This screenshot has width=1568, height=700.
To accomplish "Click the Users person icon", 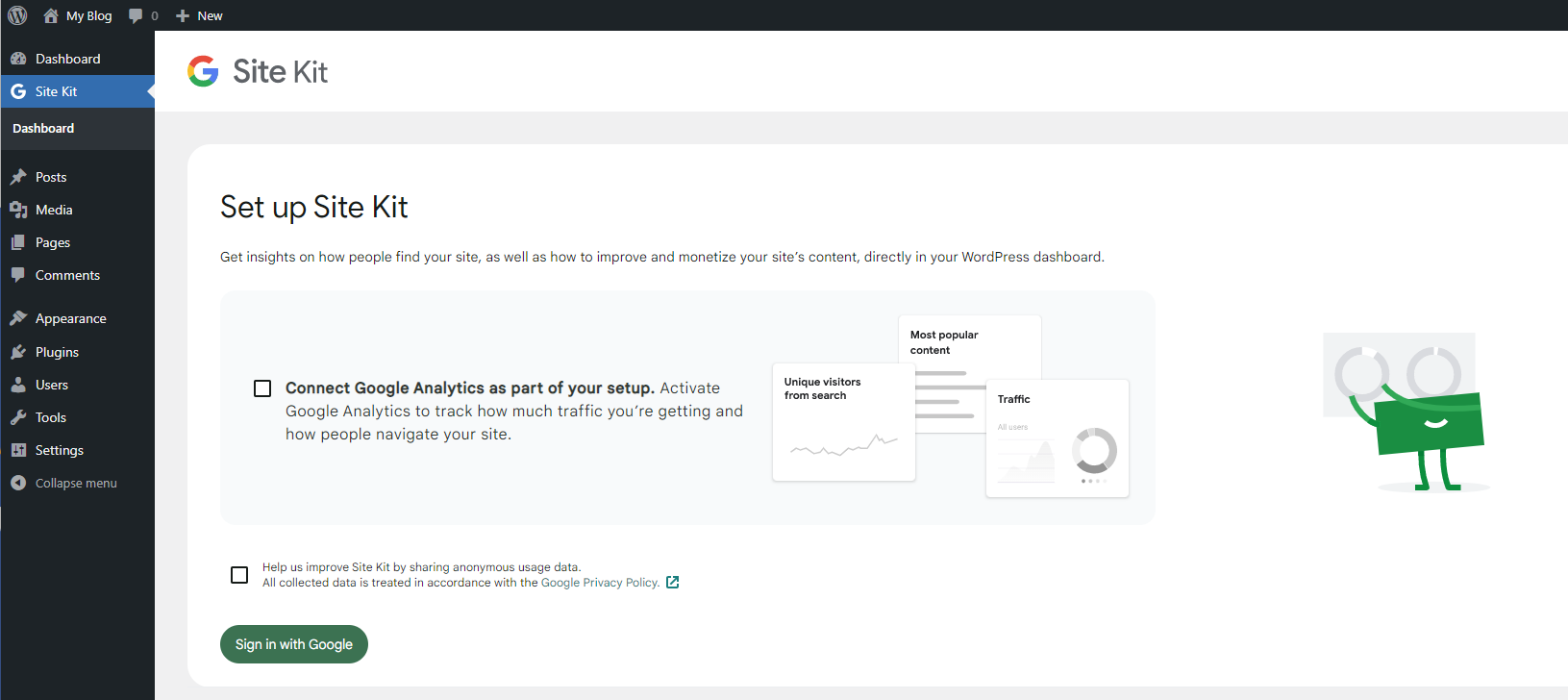I will tap(18, 385).
